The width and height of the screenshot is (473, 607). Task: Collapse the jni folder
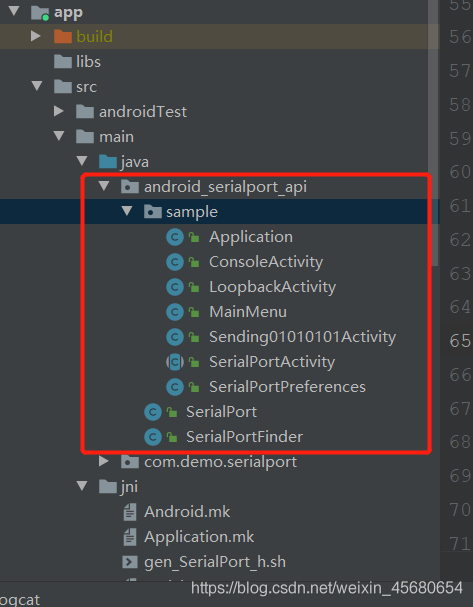pyautogui.click(x=82, y=486)
